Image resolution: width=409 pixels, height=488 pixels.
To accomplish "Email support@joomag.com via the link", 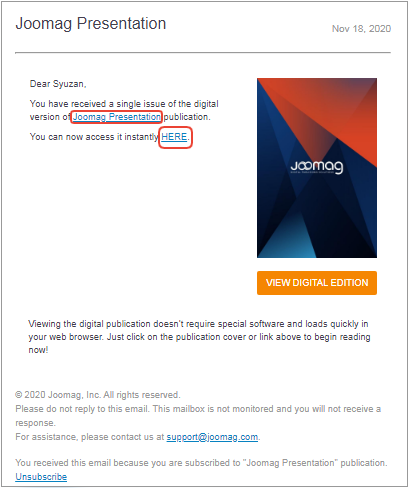I will (x=212, y=437).
